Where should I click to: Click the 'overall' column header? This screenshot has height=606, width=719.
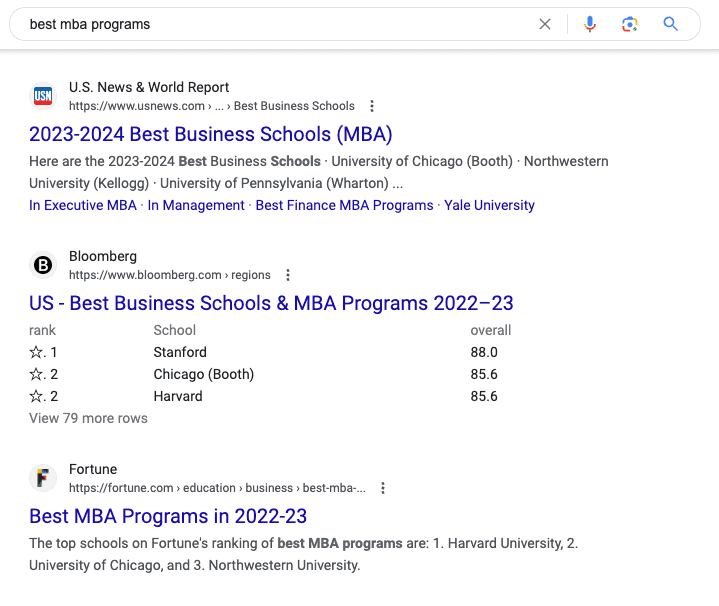pos(491,330)
